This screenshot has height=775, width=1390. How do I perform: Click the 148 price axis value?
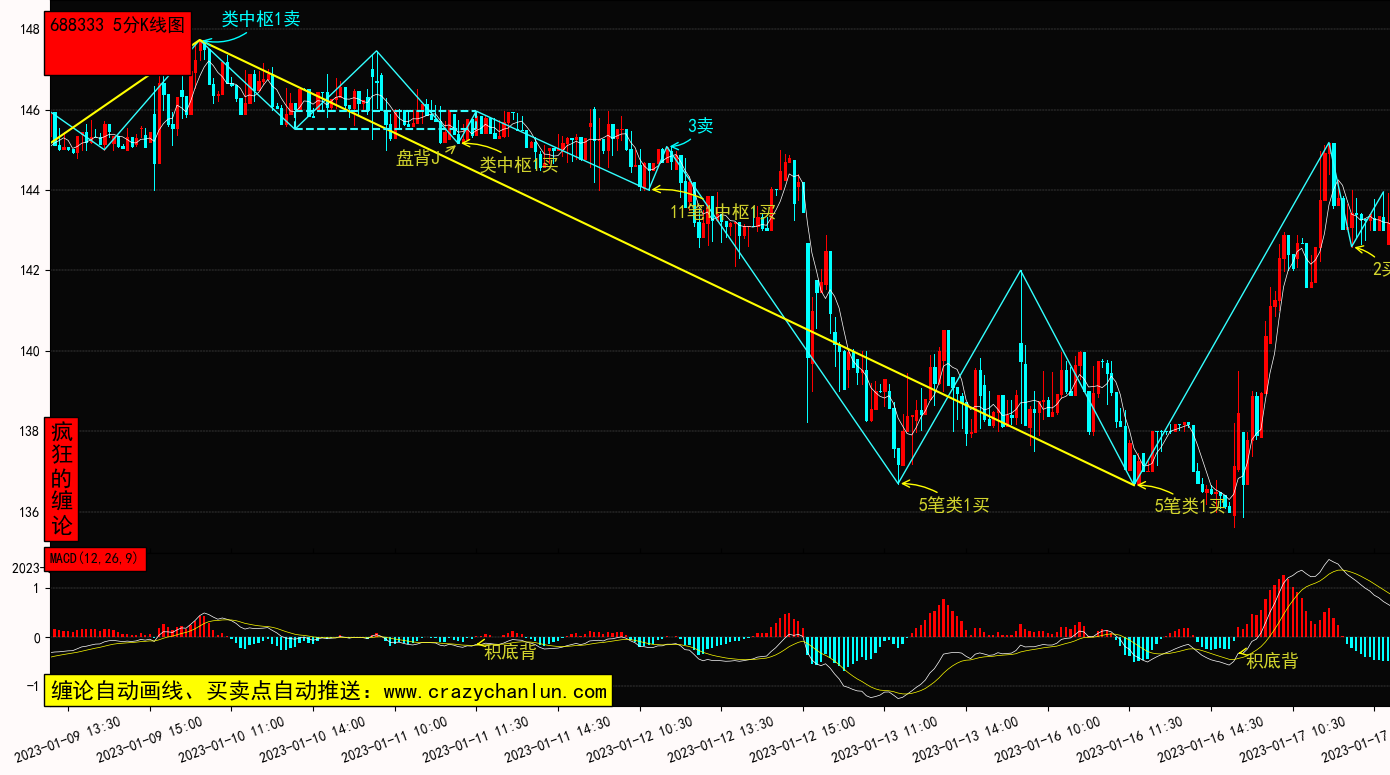[28, 29]
